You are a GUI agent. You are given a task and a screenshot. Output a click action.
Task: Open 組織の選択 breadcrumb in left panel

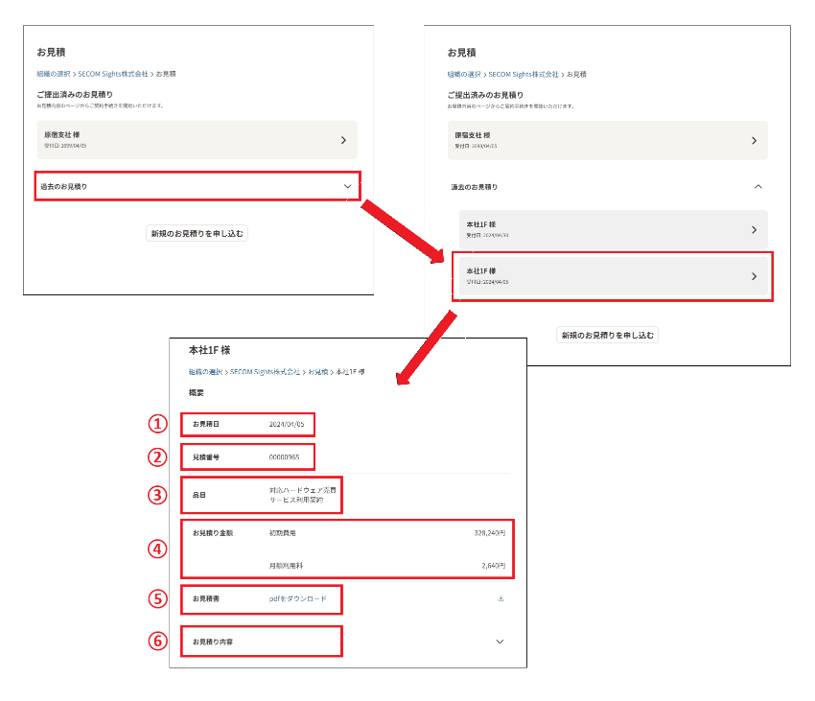pyautogui.click(x=53, y=74)
